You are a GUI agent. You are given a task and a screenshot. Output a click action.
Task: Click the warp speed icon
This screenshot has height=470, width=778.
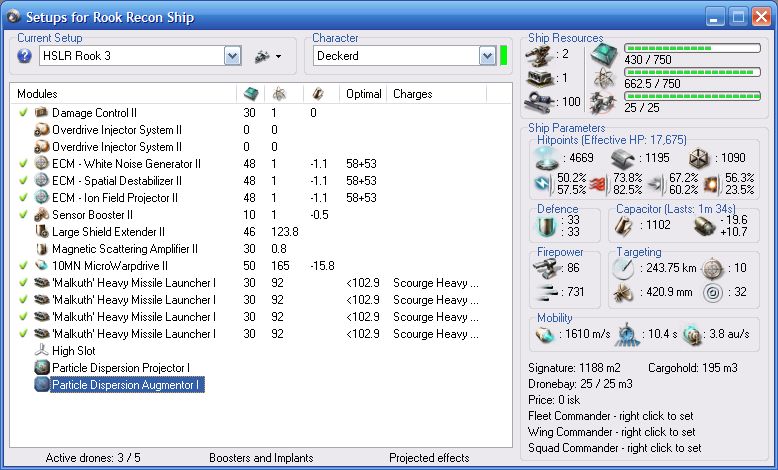click(692, 335)
